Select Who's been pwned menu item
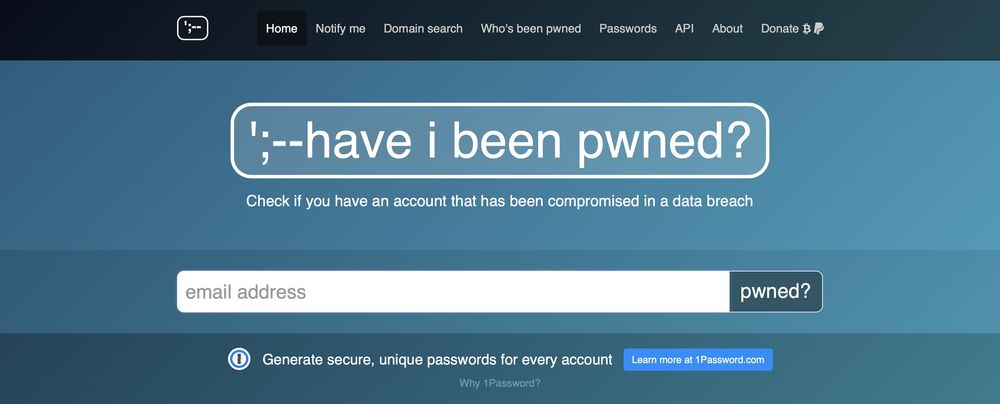The height and width of the screenshot is (404, 1000). pyautogui.click(x=531, y=29)
